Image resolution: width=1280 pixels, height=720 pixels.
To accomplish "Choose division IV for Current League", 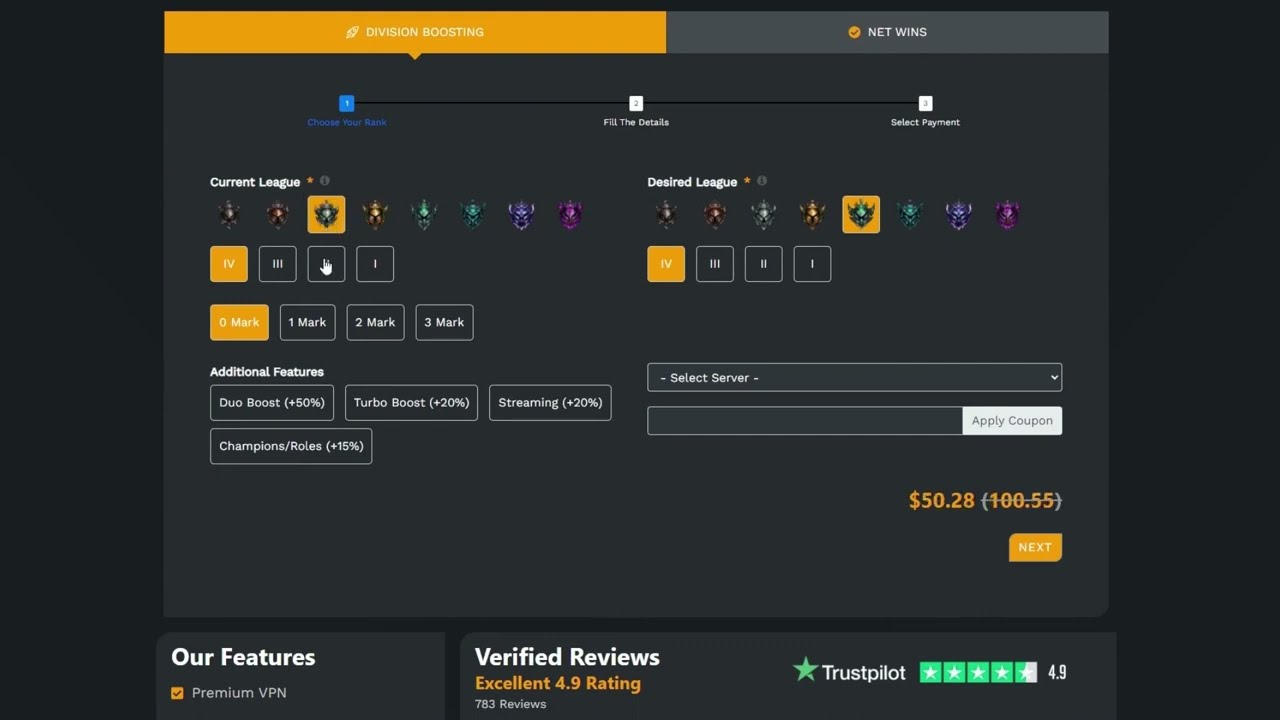I will 229,264.
